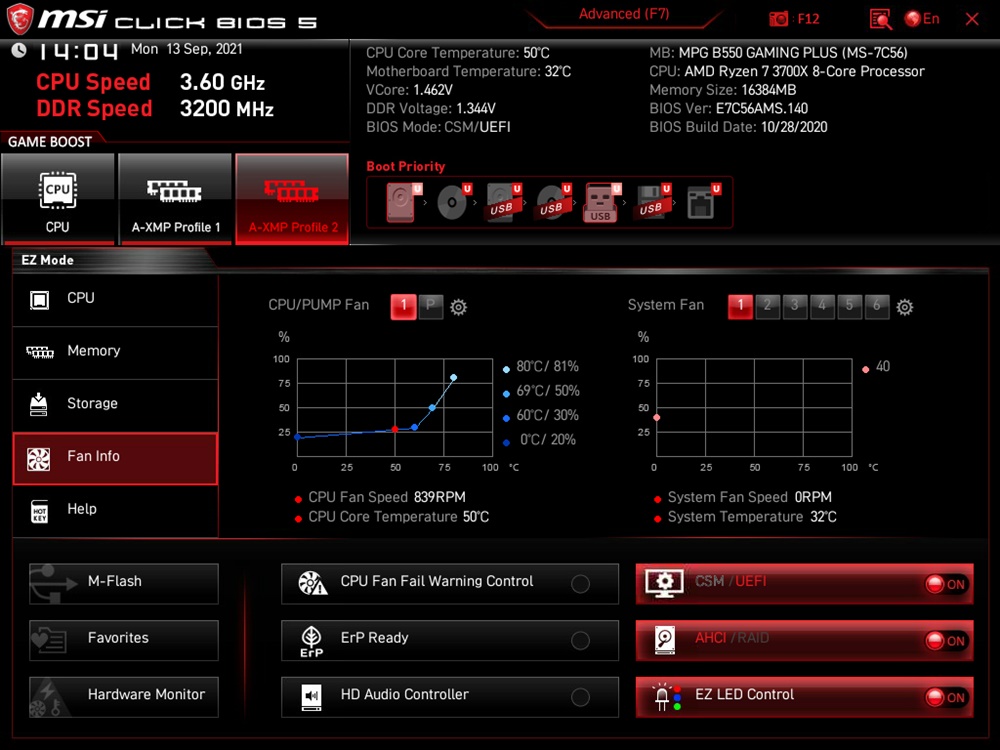Select the optical drive boot device icon

coord(453,202)
